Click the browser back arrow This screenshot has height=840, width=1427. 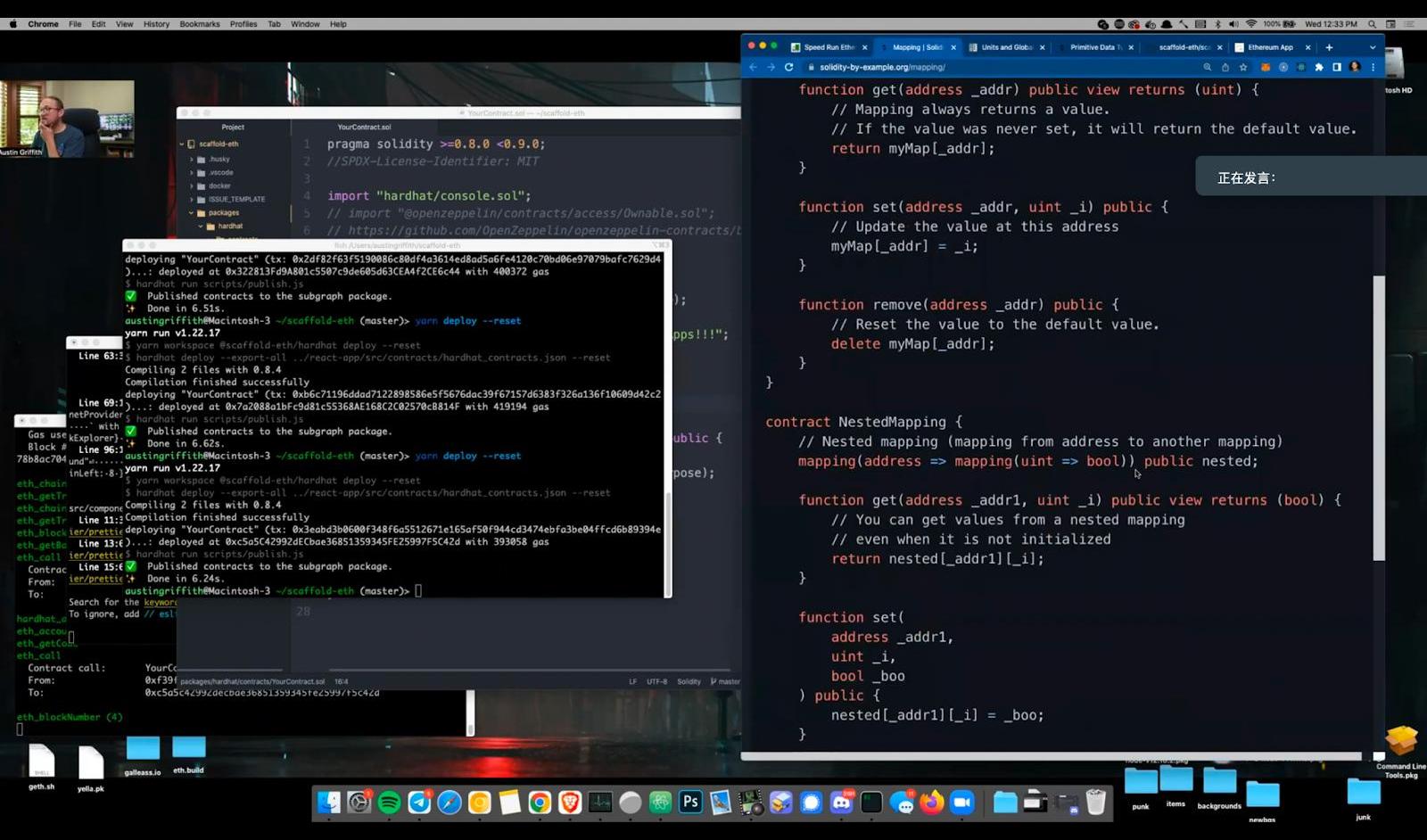point(753,67)
